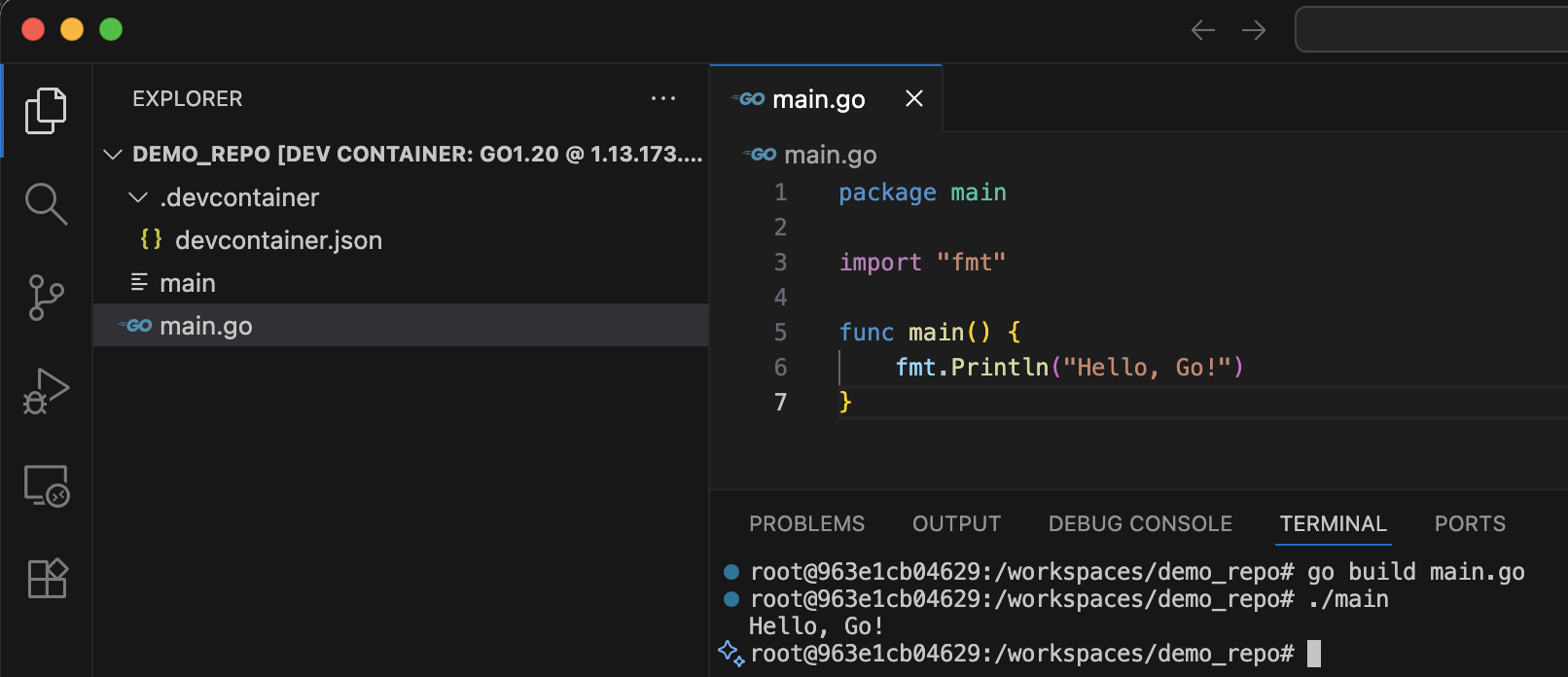This screenshot has width=1568, height=677.
Task: Click the Go icon next to main.go in explorer
Action: (x=135, y=326)
